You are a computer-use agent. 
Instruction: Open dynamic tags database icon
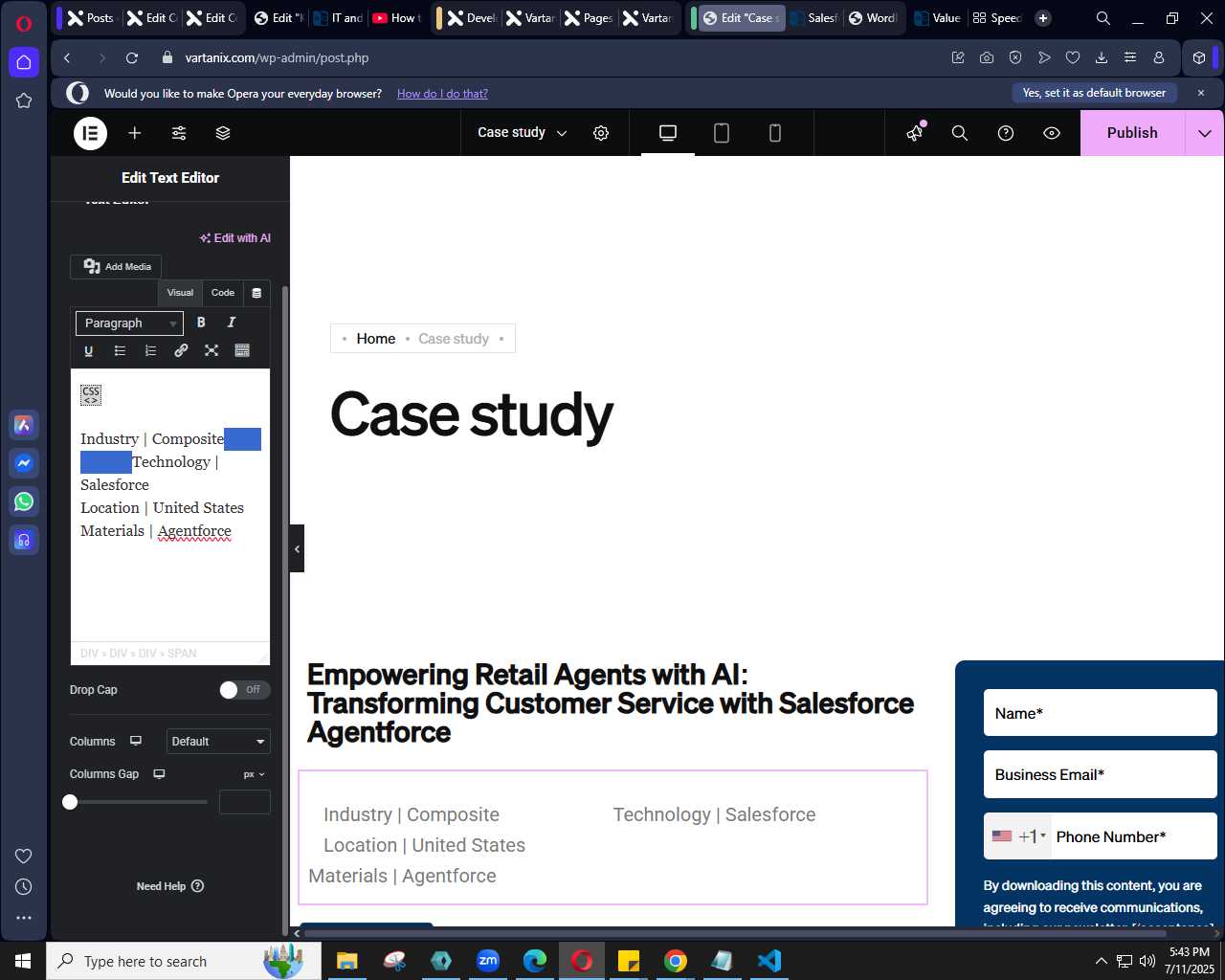[x=256, y=293]
